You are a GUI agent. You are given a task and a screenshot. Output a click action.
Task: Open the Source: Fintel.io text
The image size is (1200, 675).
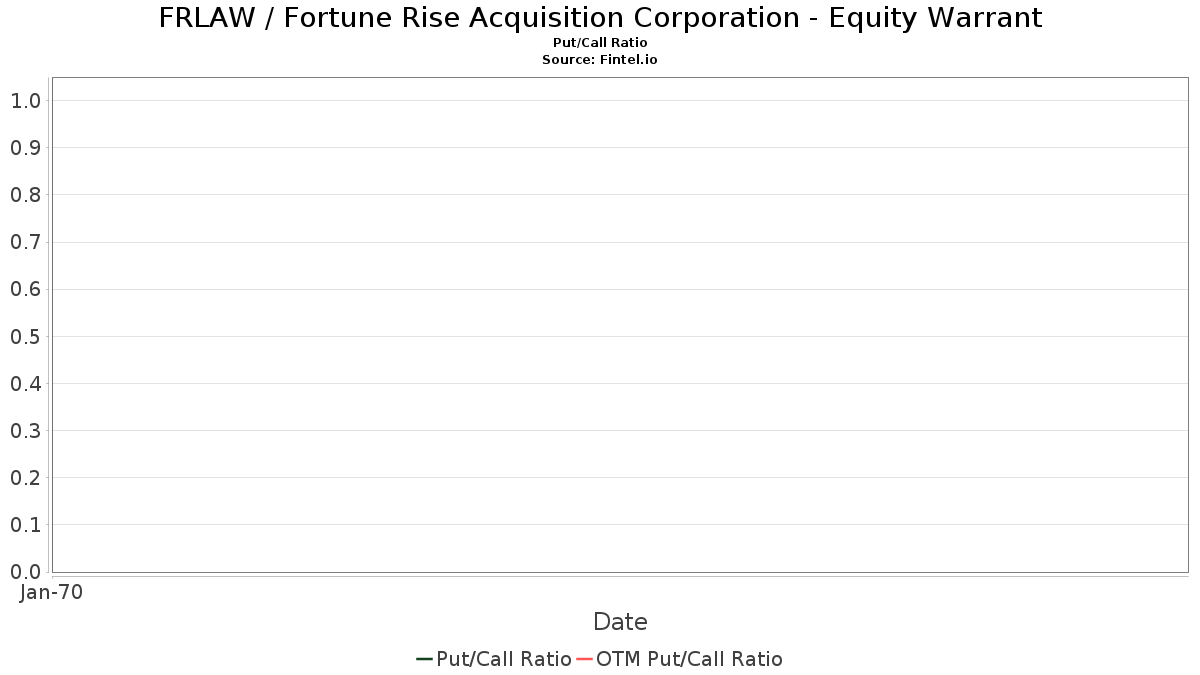point(600,60)
